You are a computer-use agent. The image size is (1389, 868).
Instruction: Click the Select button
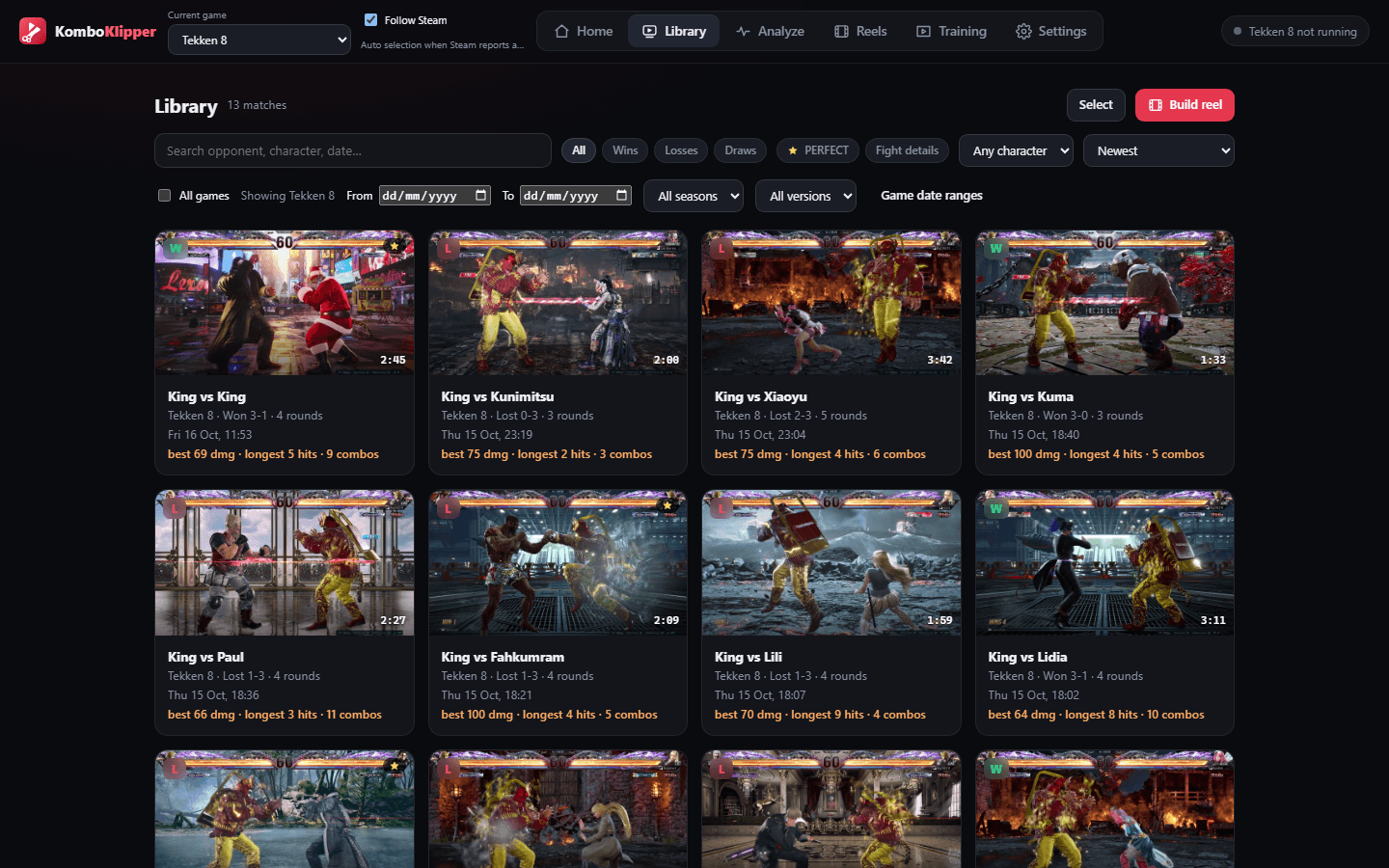[x=1096, y=105]
